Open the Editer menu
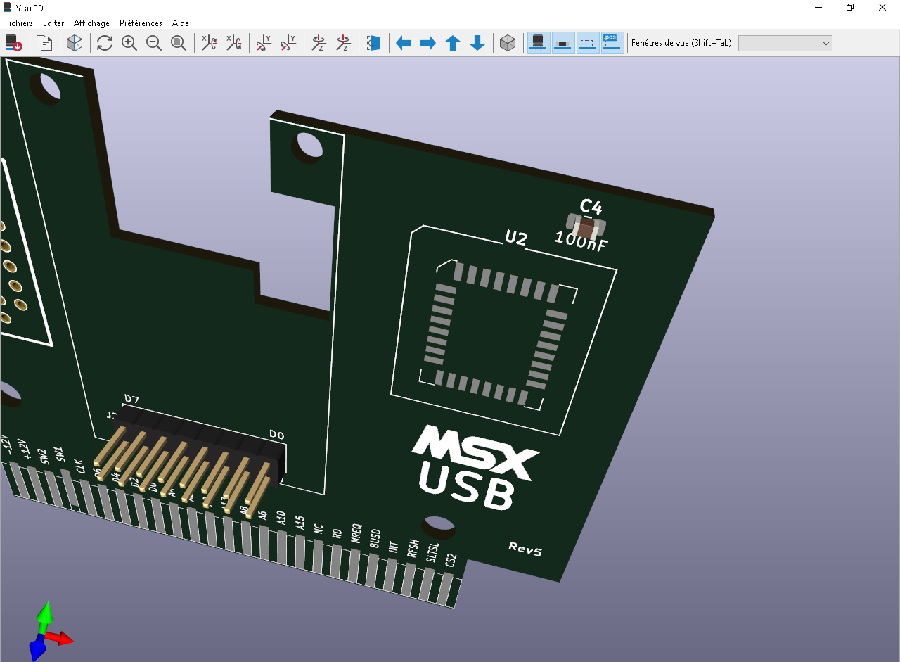Image resolution: width=900 pixels, height=662 pixels. [x=53, y=23]
